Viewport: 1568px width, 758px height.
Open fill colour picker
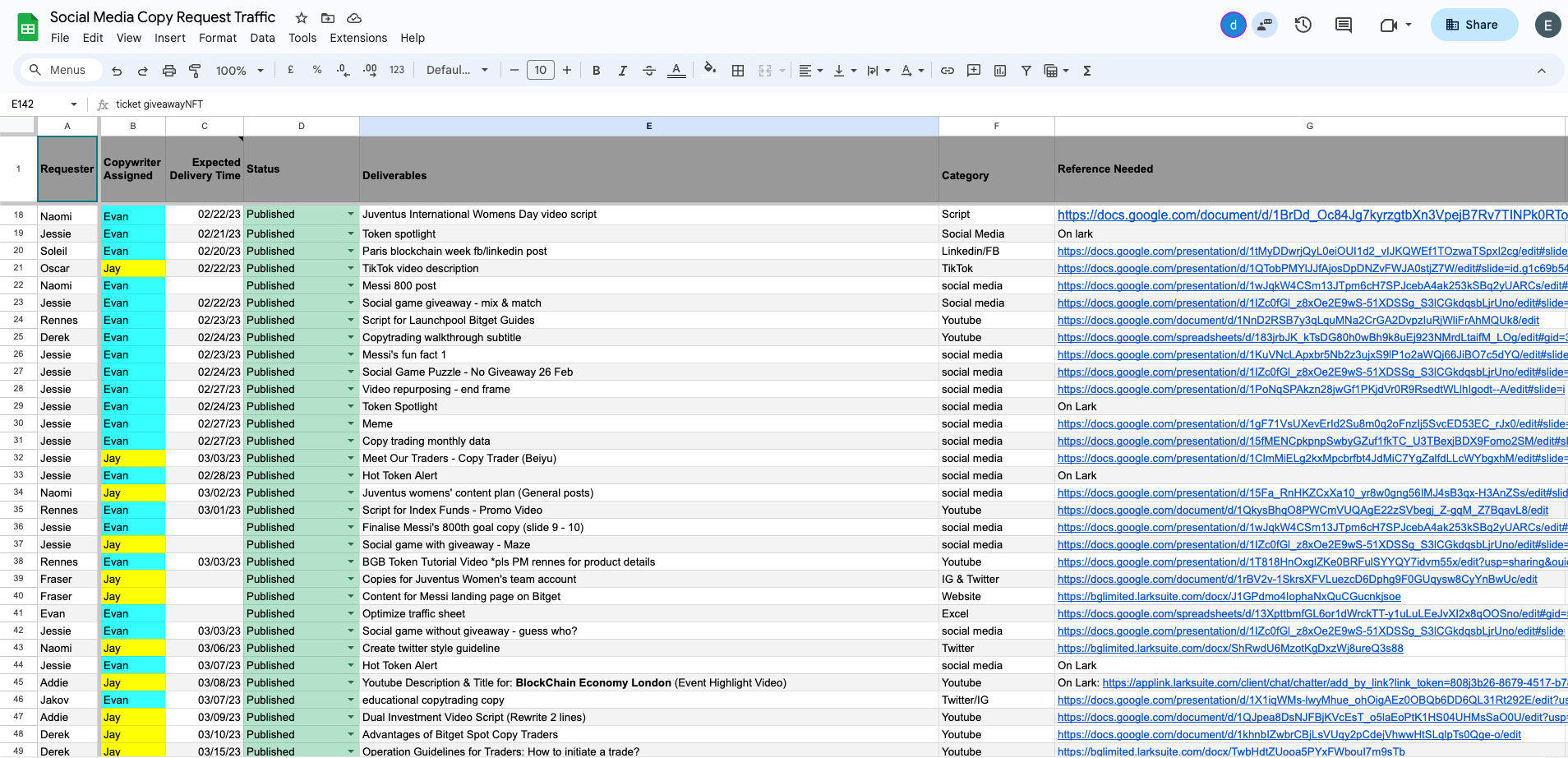click(711, 69)
